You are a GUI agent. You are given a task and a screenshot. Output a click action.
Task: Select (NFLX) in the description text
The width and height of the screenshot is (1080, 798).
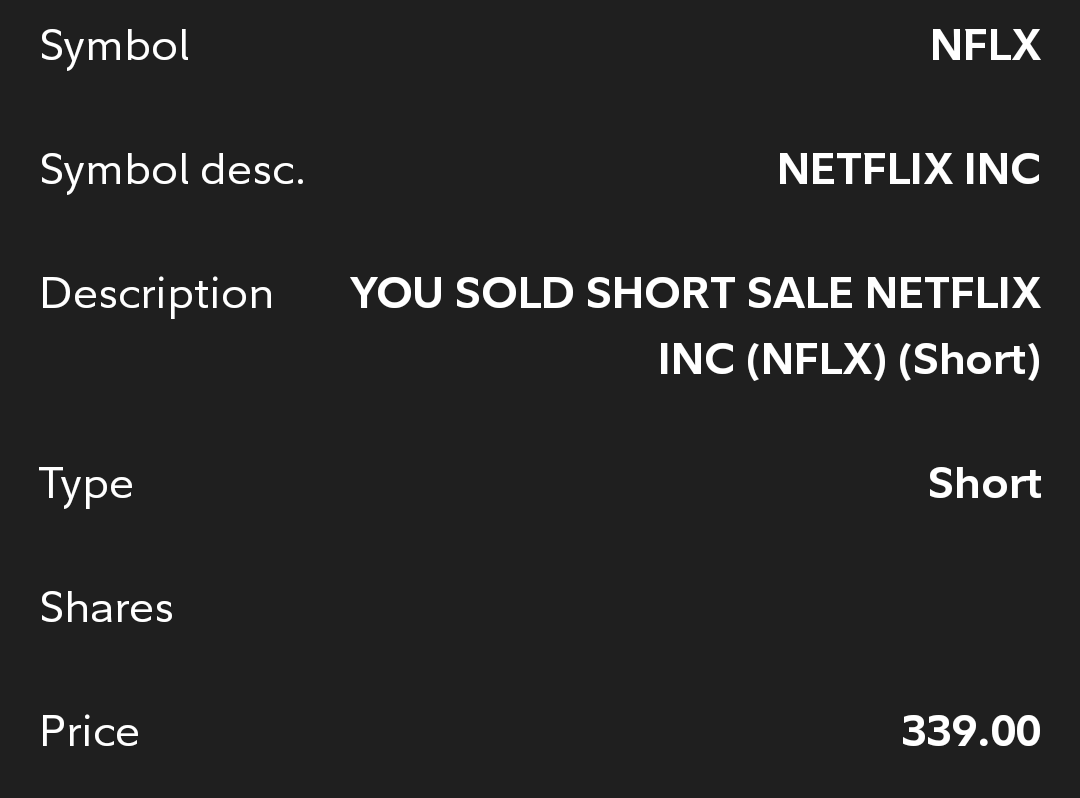[x=816, y=360]
